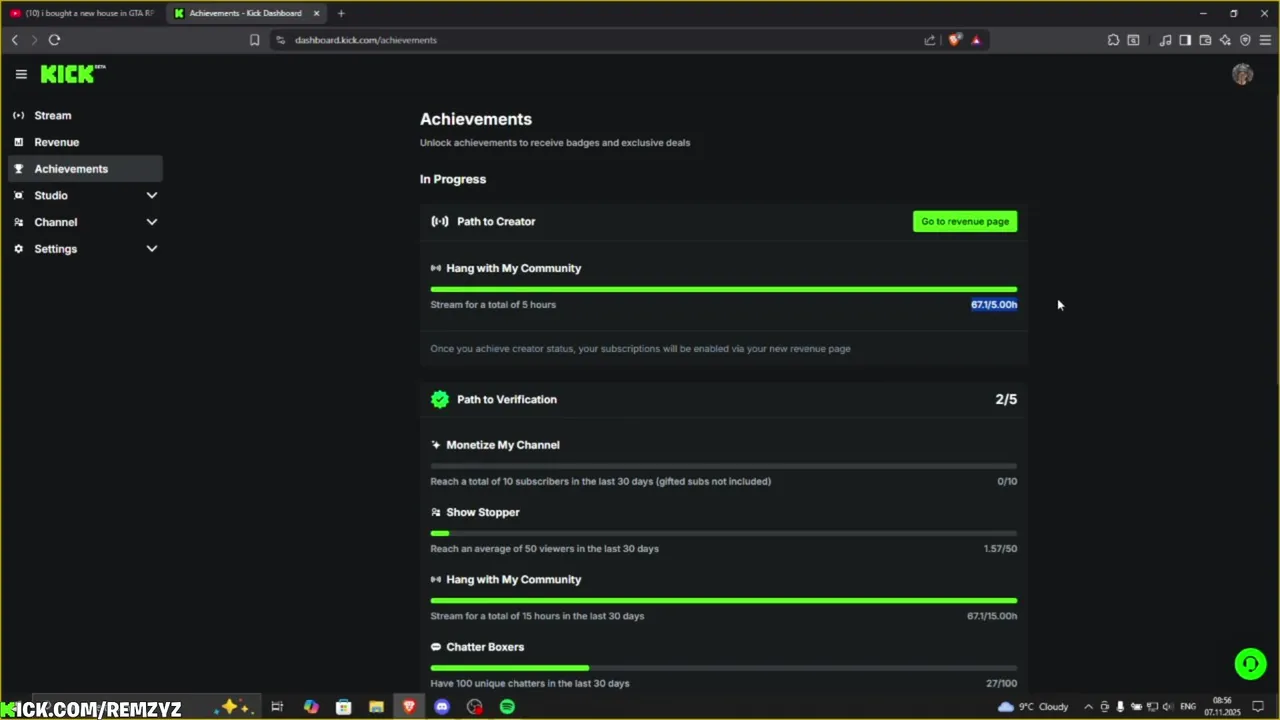Image resolution: width=1280 pixels, height=720 pixels.
Task: Open the Brave Wallet icon
Action: [1205, 40]
